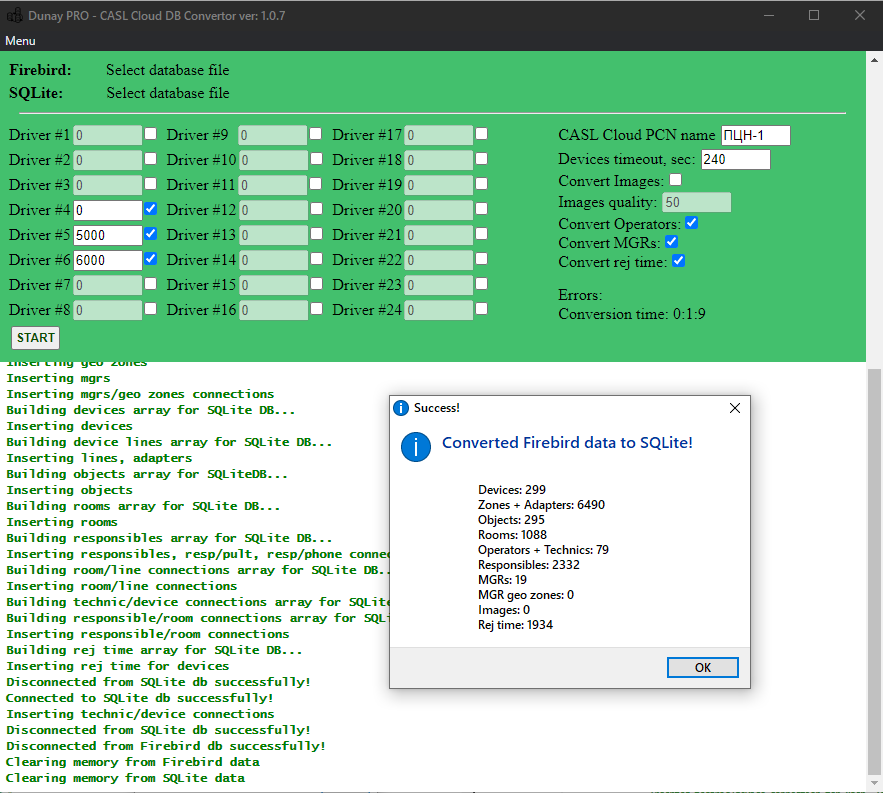The image size is (884, 793).
Task: Click the Driver #4 value field
Action: 108,210
